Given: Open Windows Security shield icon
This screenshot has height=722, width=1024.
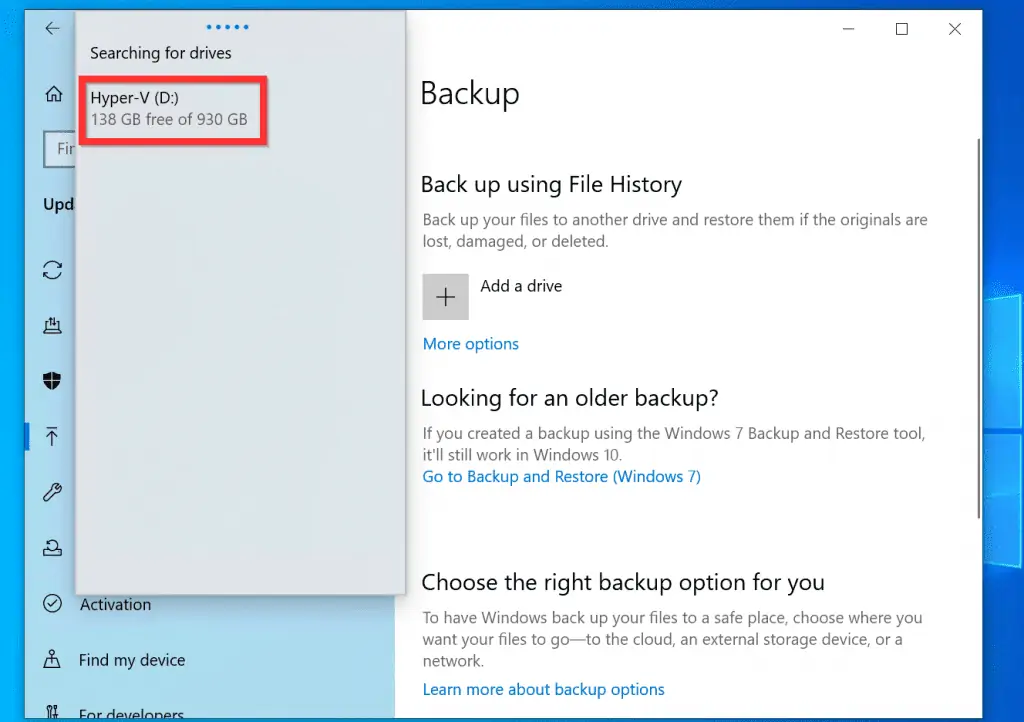Looking at the screenshot, I should [52, 380].
